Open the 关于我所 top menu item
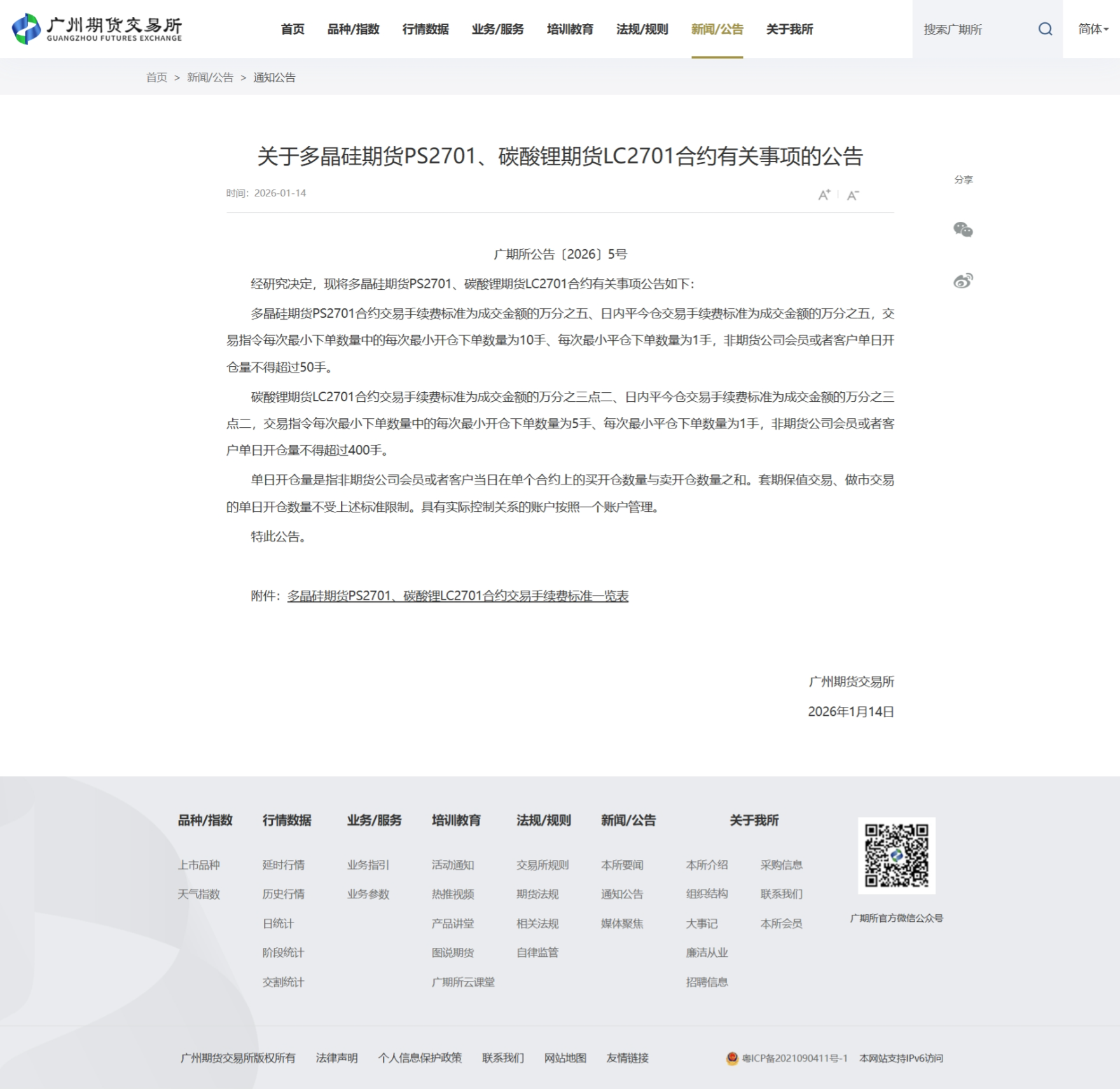1120x1089 pixels. coord(789,29)
